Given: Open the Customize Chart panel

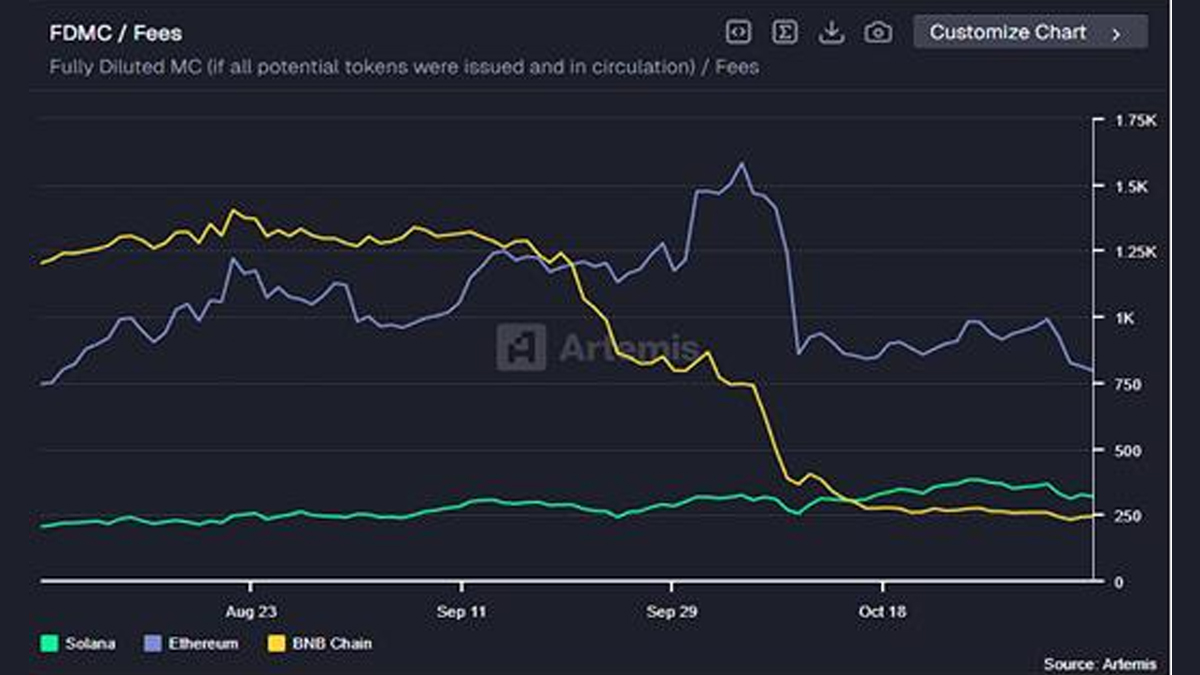Looking at the screenshot, I should pyautogui.click(x=1008, y=32).
